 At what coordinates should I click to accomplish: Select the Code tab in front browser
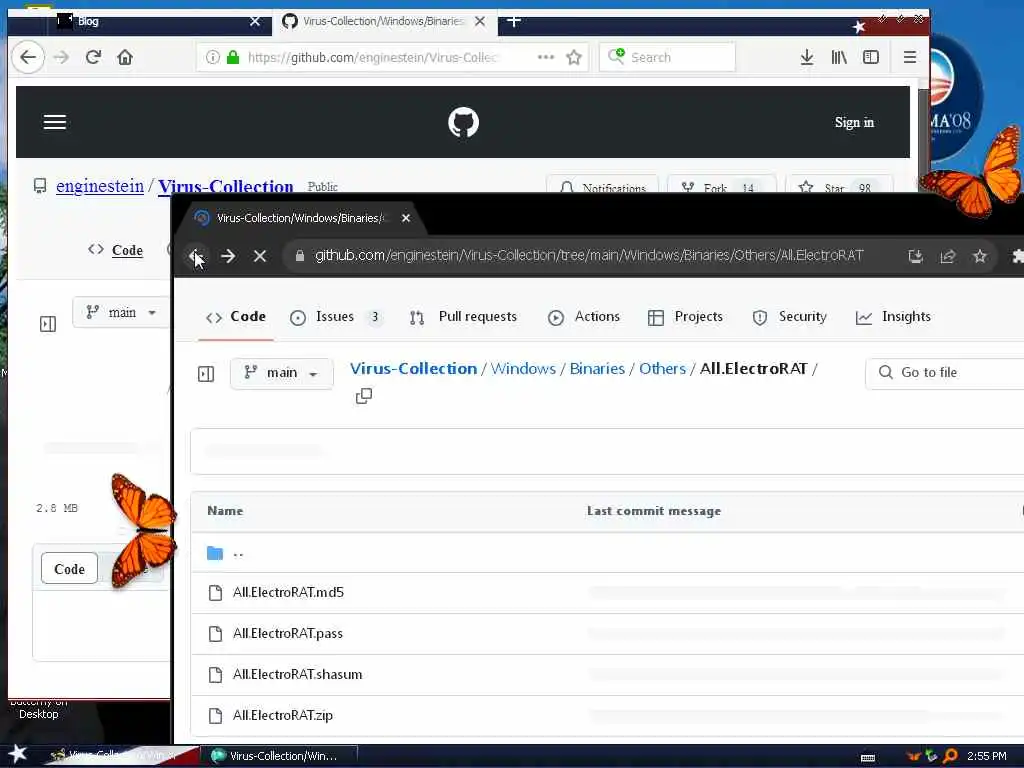236,317
